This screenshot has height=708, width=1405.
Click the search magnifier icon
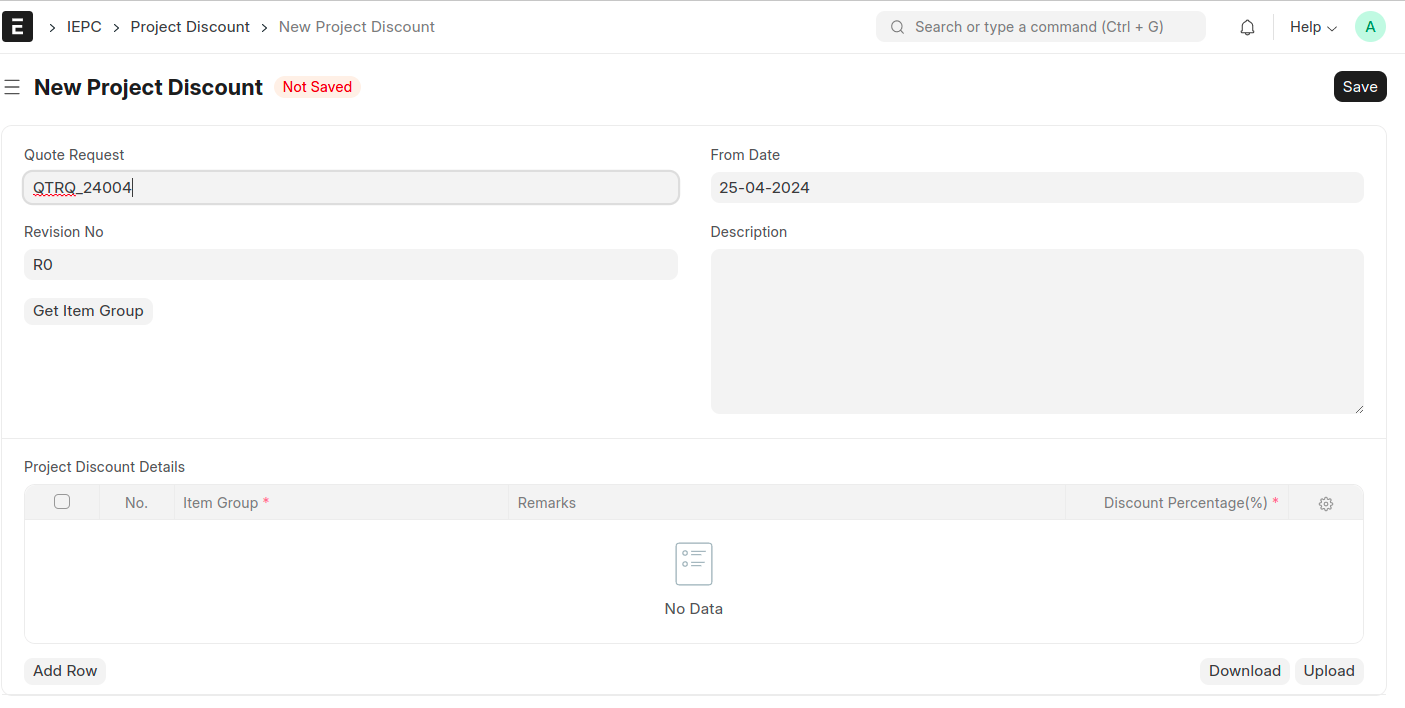[897, 26]
